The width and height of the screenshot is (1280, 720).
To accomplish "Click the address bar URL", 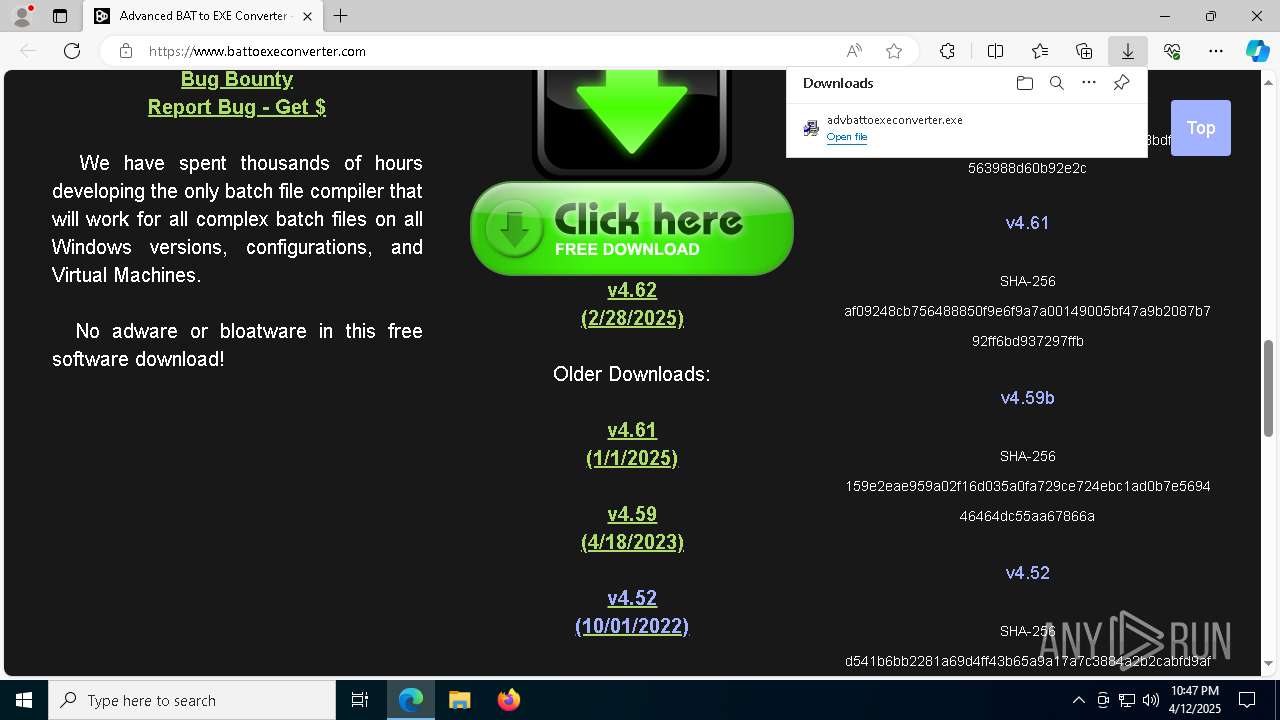I will [x=257, y=51].
